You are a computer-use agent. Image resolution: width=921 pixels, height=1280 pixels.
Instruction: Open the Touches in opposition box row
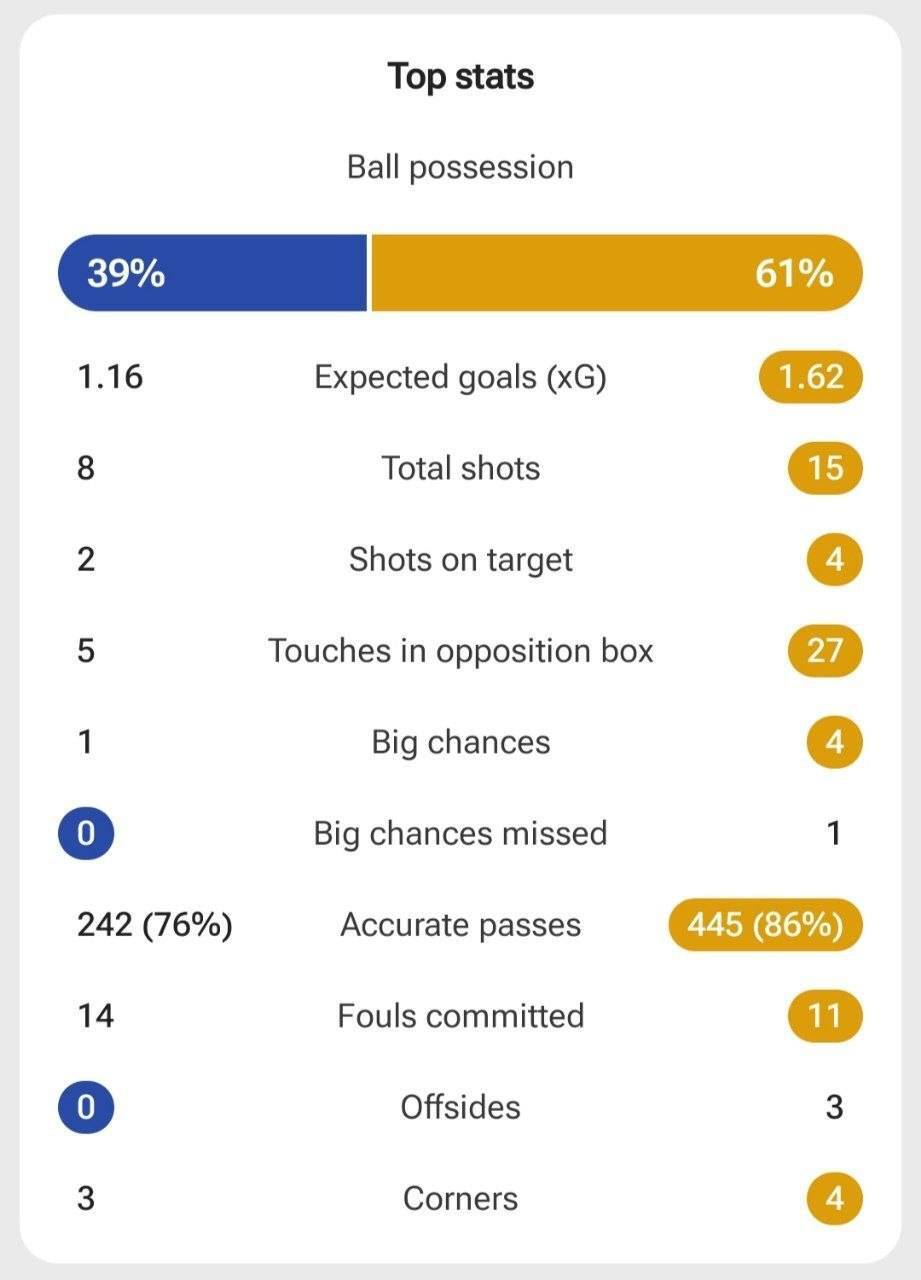460,651
